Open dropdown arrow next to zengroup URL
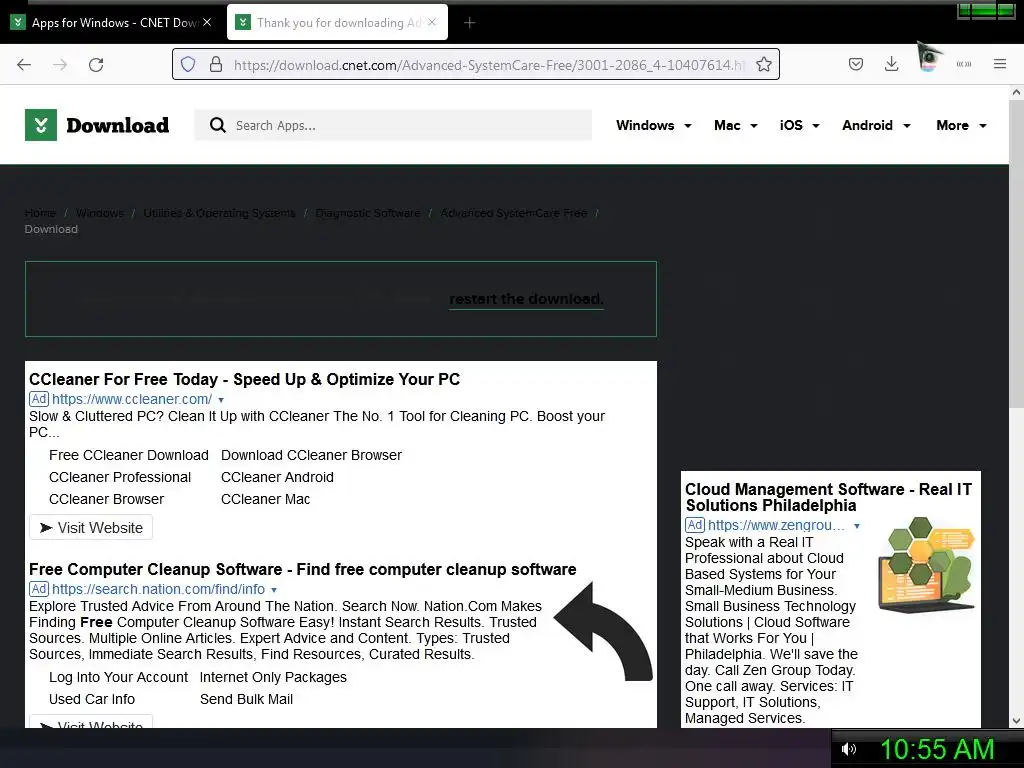The height and width of the screenshot is (768, 1024). [x=857, y=526]
